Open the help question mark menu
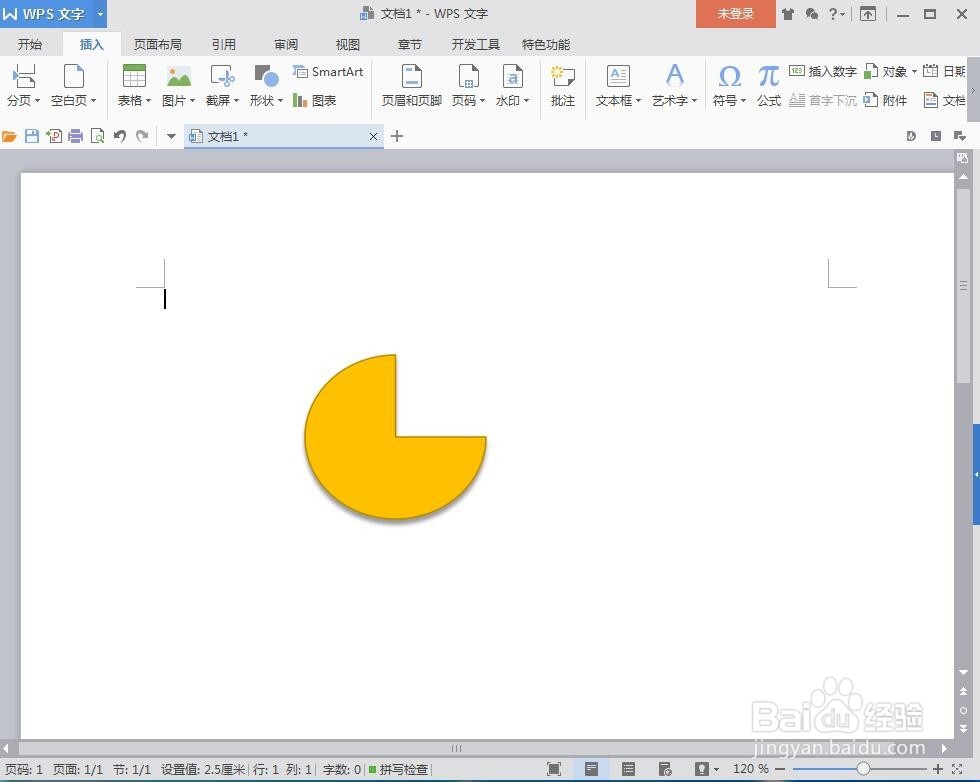 836,14
